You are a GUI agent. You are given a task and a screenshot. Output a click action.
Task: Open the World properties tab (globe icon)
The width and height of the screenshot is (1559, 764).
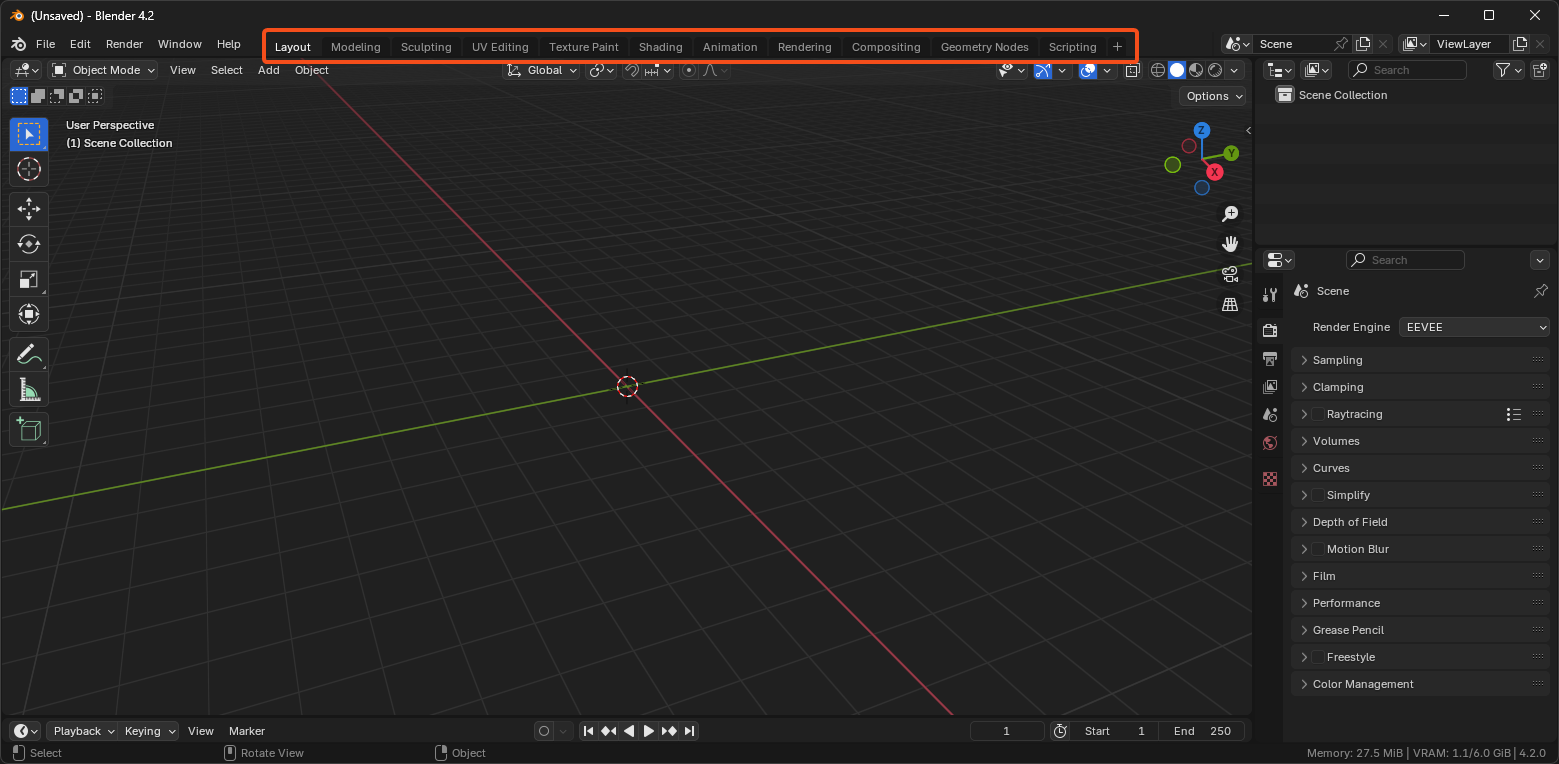pyautogui.click(x=1270, y=442)
